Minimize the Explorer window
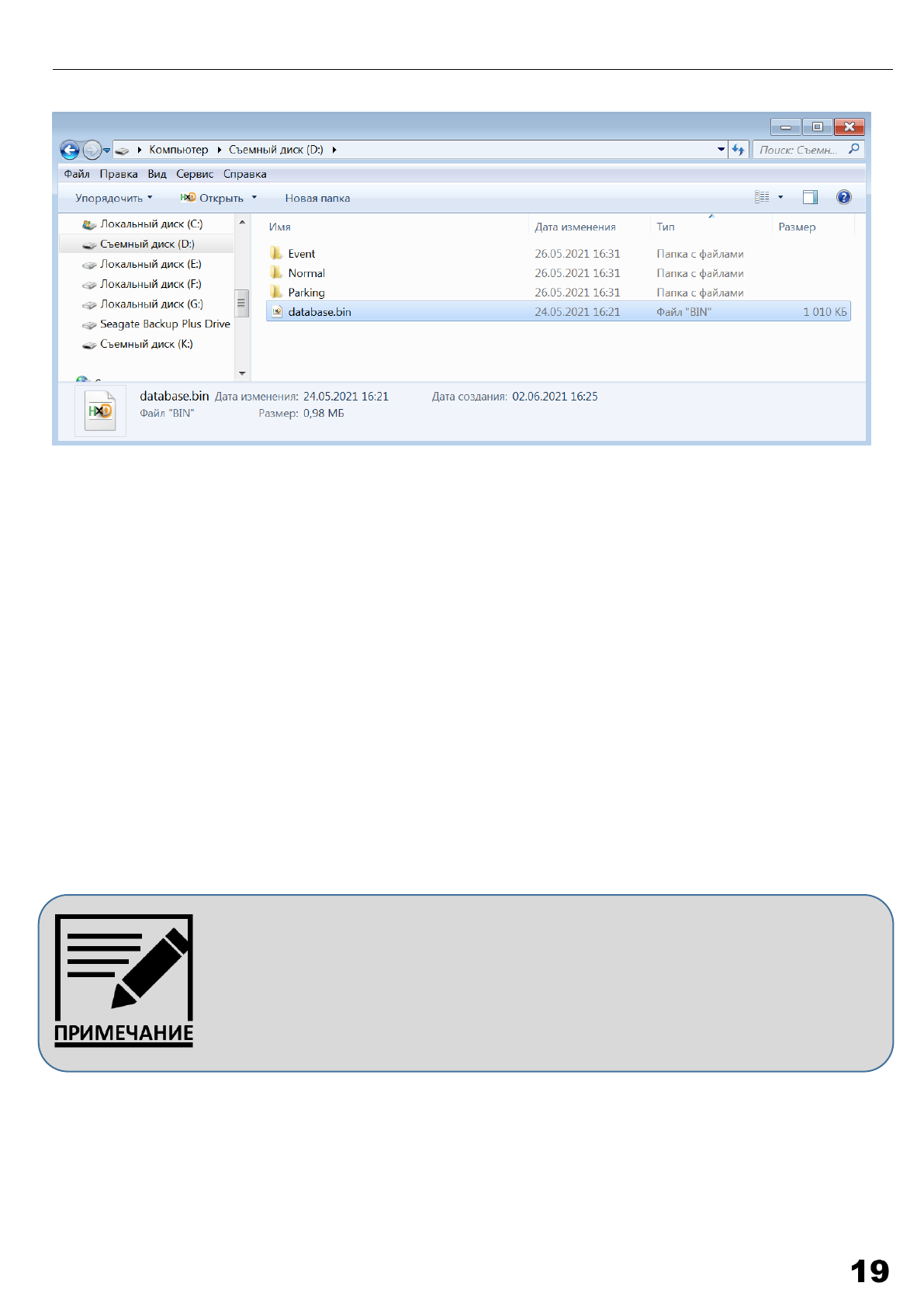 pyautogui.click(x=786, y=127)
